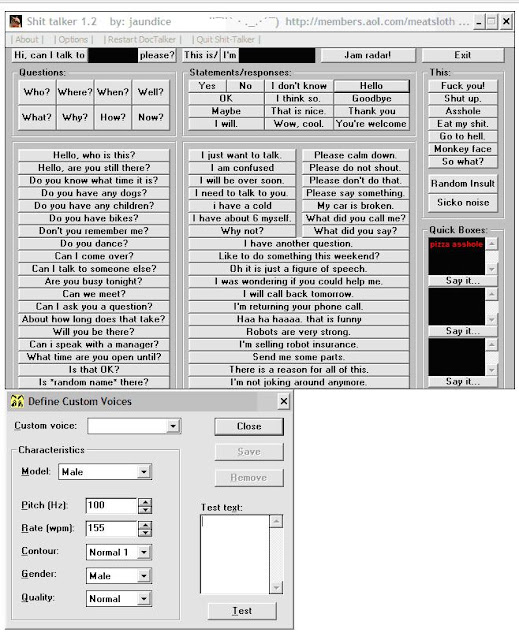Click up arrow of third Quick Box scrollbar

point(492,345)
